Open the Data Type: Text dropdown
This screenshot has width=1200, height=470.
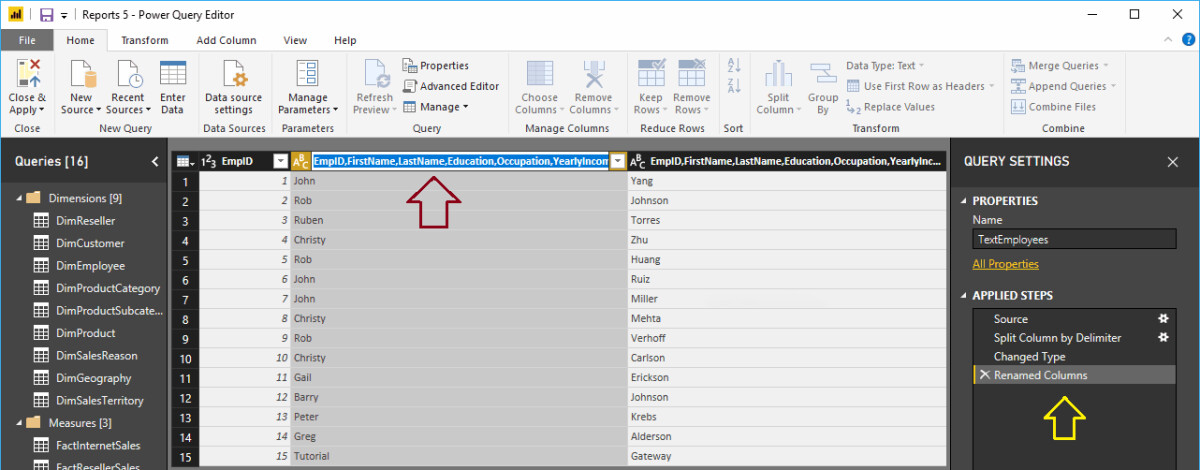(x=886, y=65)
